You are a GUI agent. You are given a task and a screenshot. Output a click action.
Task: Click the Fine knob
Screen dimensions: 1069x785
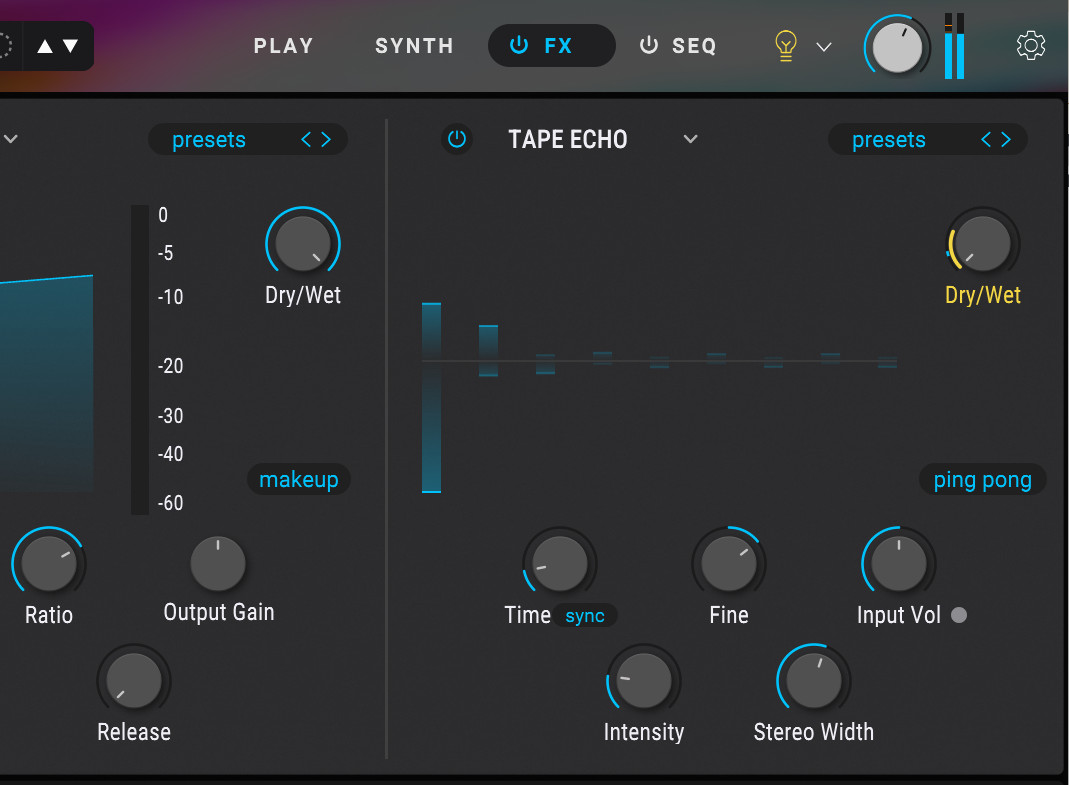[729, 563]
